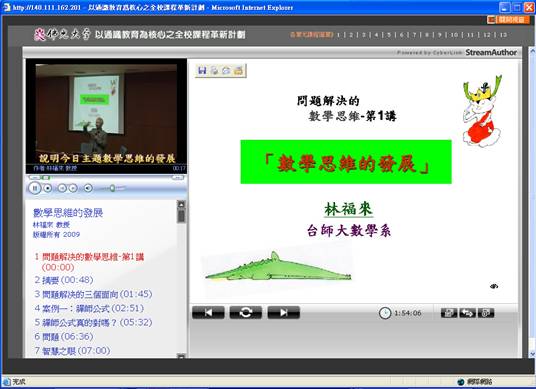
Task: Jump to 案例一:繆師公式 (02:51)
Action: click(x=89, y=308)
